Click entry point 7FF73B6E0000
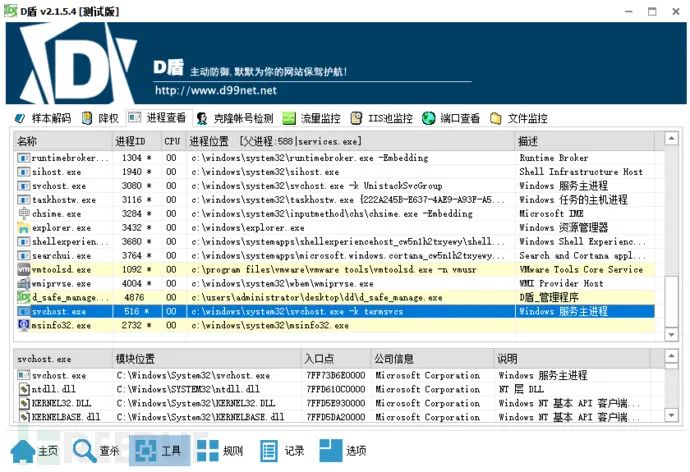 tap(336, 375)
